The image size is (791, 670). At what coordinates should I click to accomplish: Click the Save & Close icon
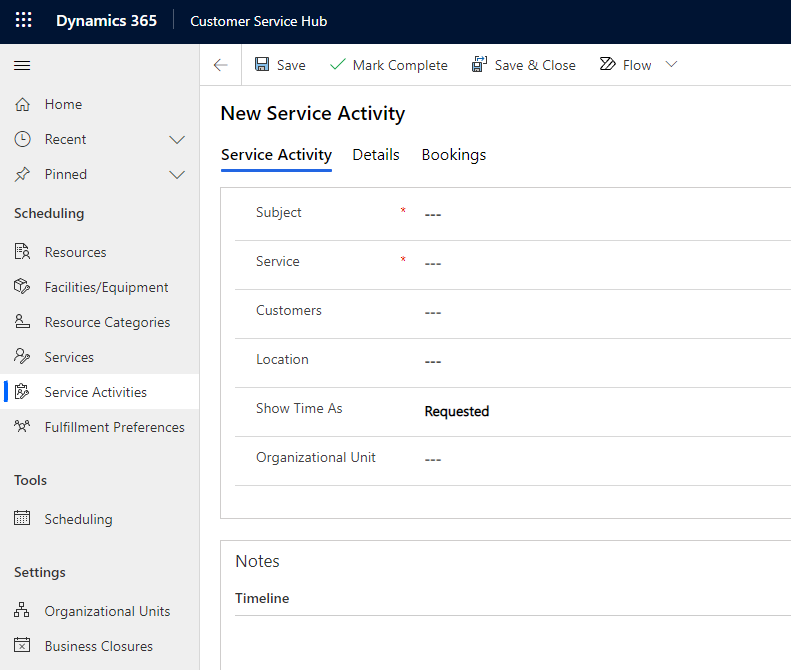point(479,64)
